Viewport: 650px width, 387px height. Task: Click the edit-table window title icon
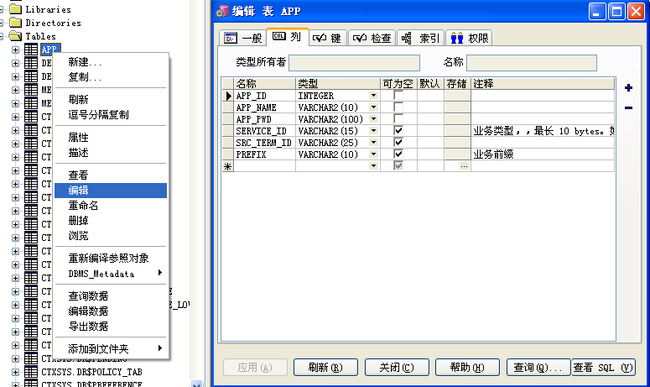[x=222, y=11]
